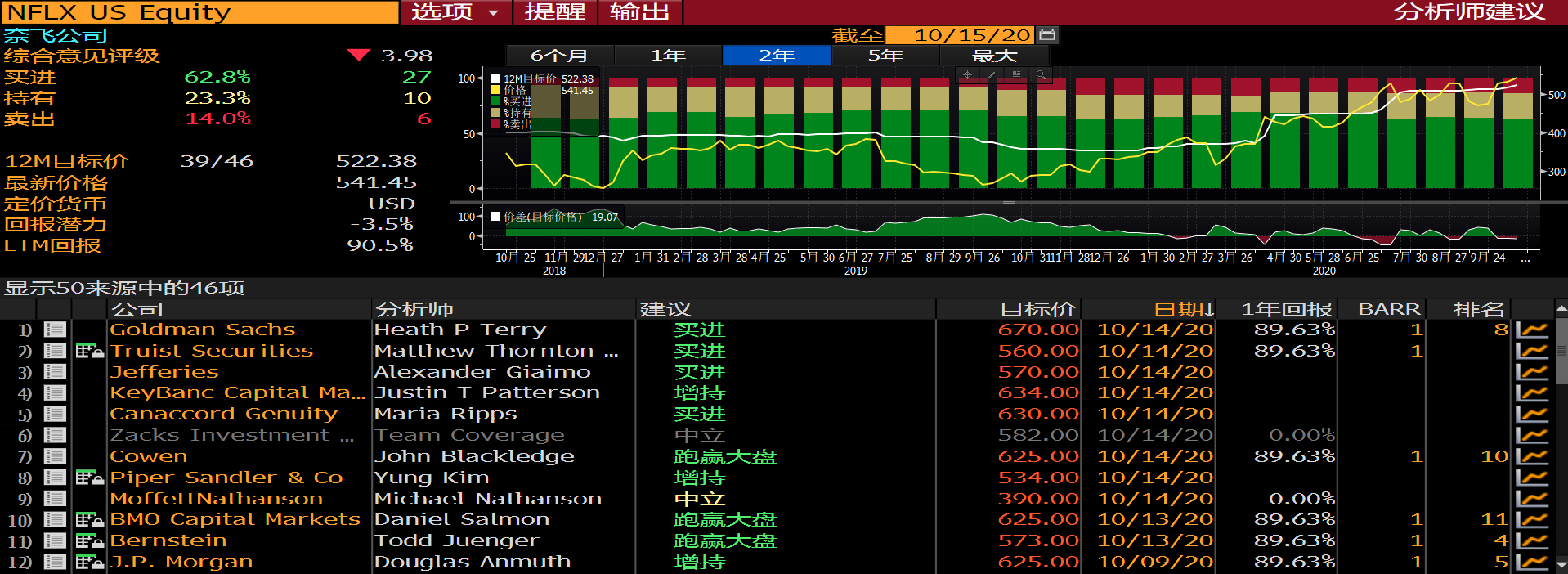Viewport: 1568px width, 574px height.
Task: Open Truist Securities report document icon
Action: pos(56,351)
